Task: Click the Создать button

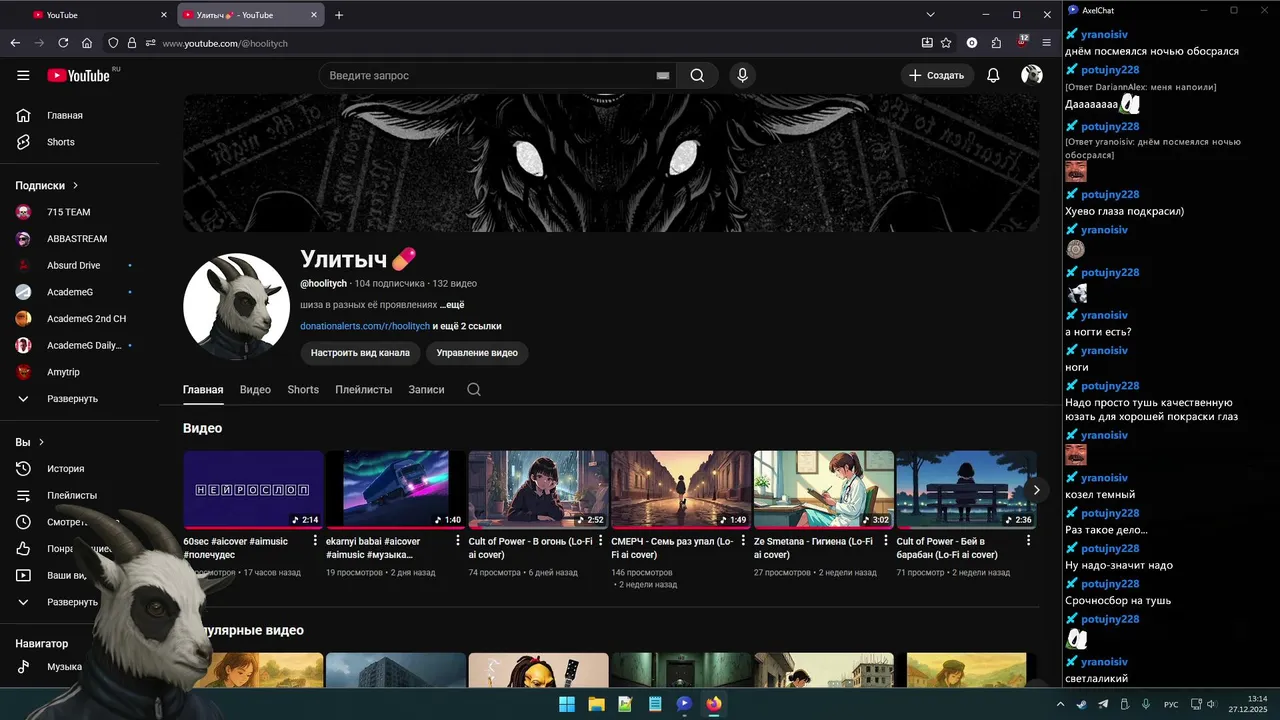Action: 937,75
